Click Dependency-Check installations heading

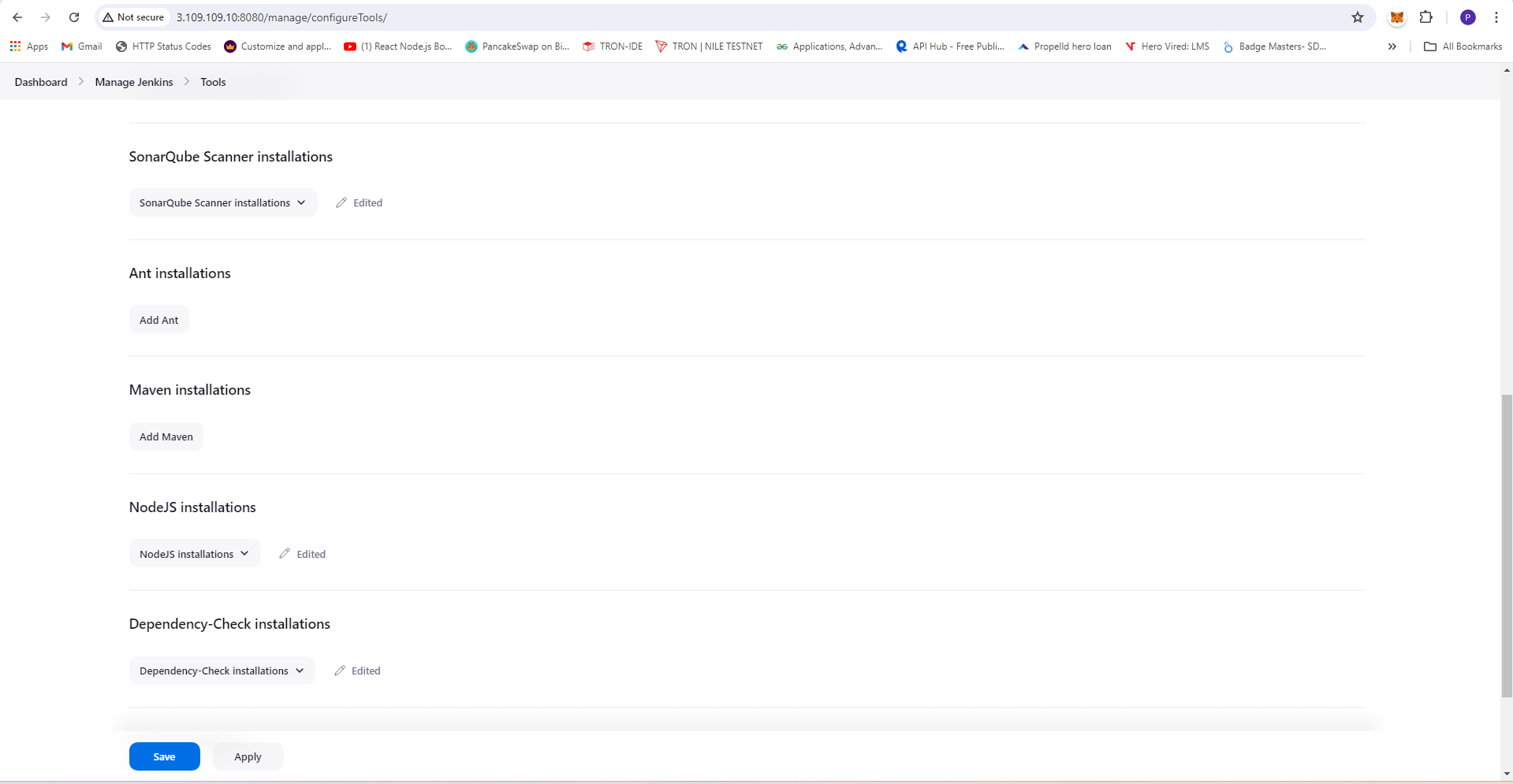point(229,624)
